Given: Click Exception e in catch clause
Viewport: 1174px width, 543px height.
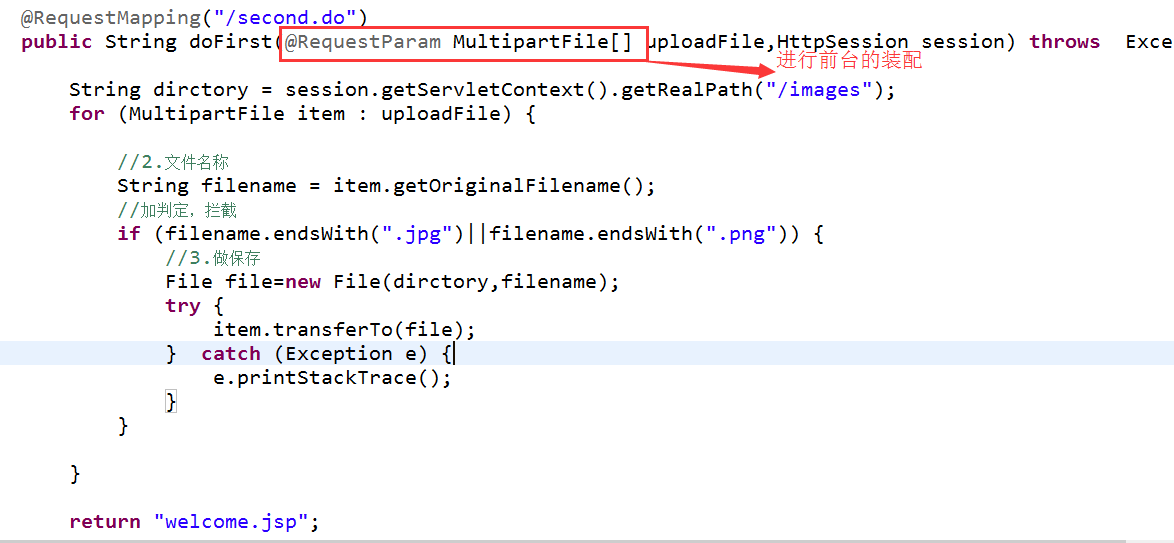Looking at the screenshot, I should coord(351,354).
